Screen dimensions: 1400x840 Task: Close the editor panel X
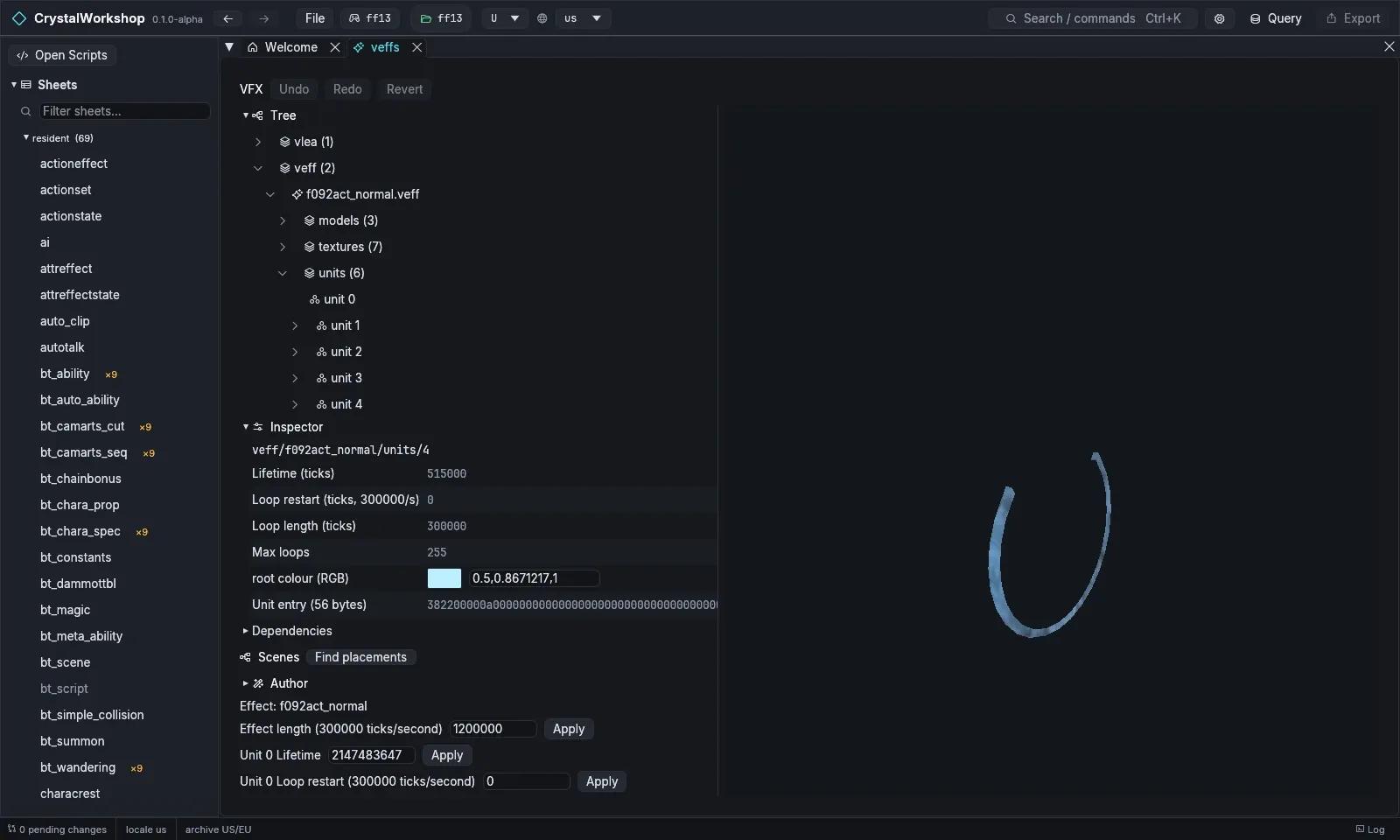point(1389,46)
